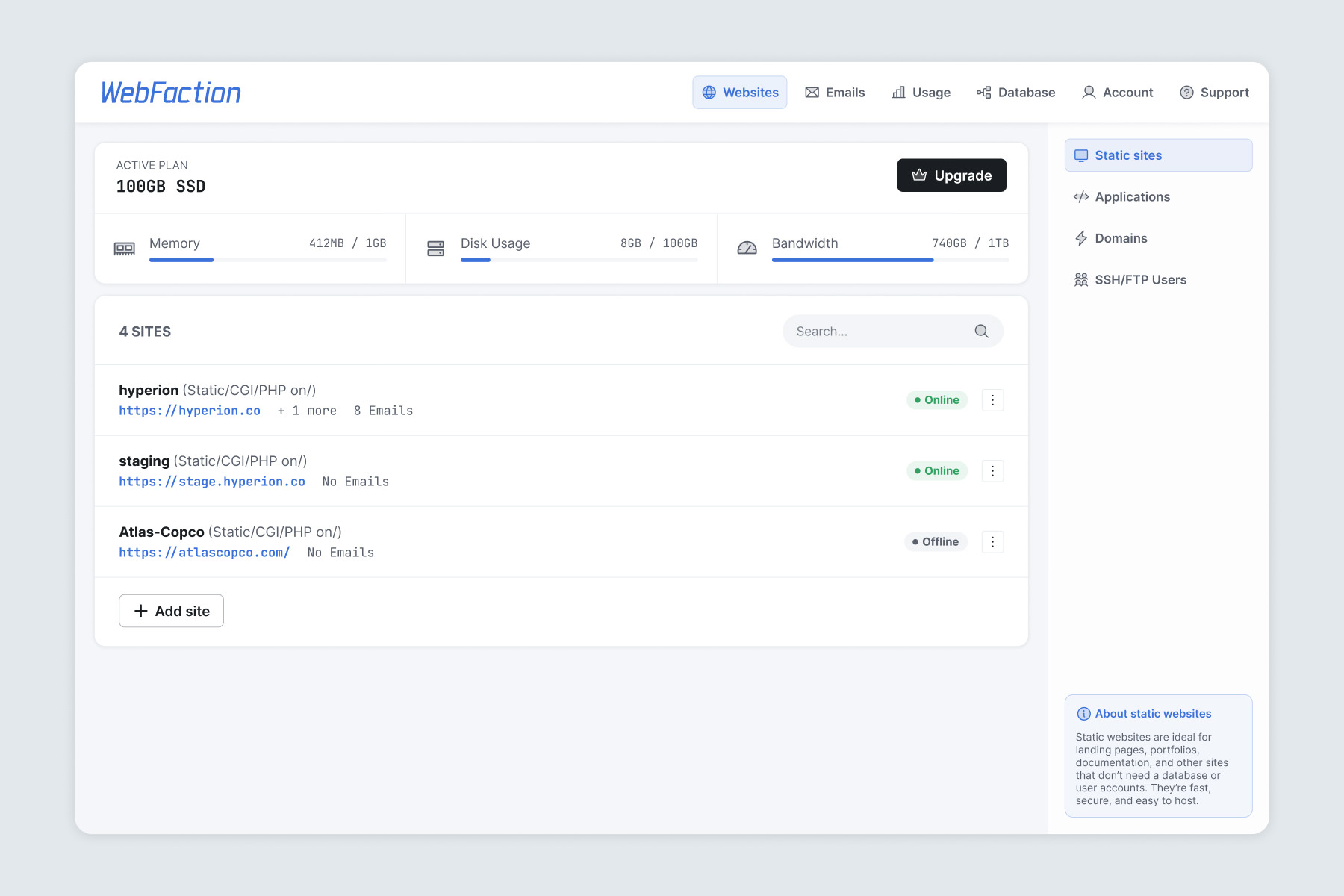Screen dimensions: 1344x896
Task: Click the bar chart icon beside Usage
Action: 899,93
